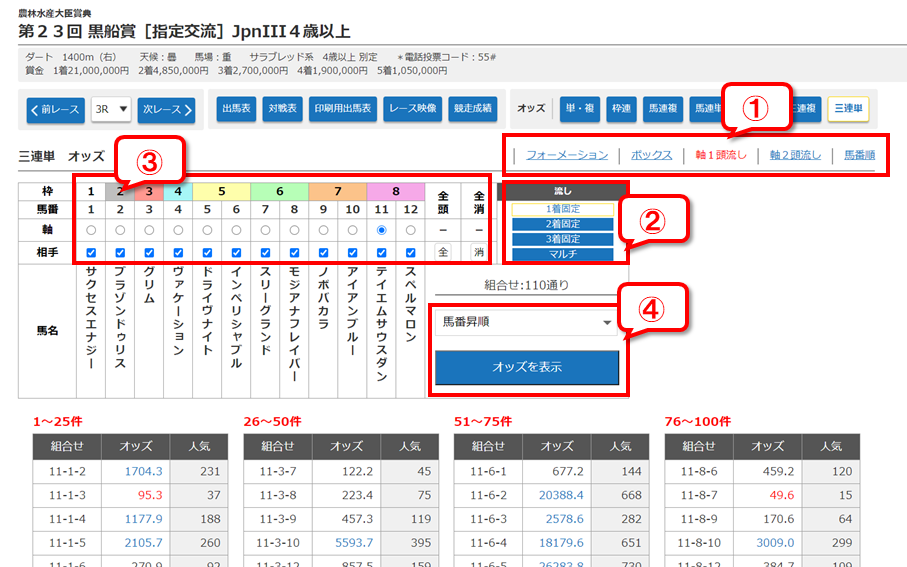
Task: Open the 印刷用出馬表 printable race card
Action: point(343,109)
